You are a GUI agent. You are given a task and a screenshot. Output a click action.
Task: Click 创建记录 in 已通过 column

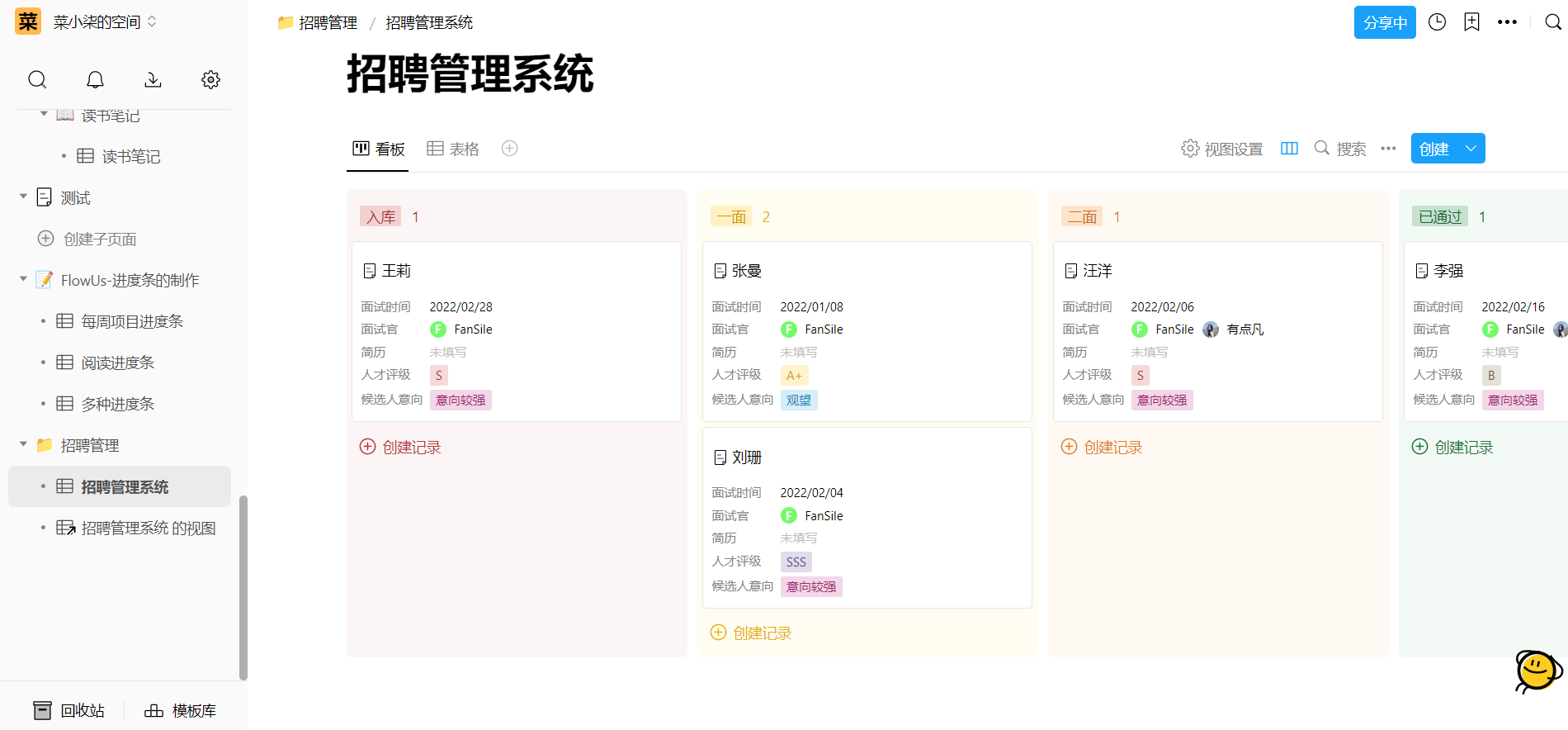(x=1452, y=447)
